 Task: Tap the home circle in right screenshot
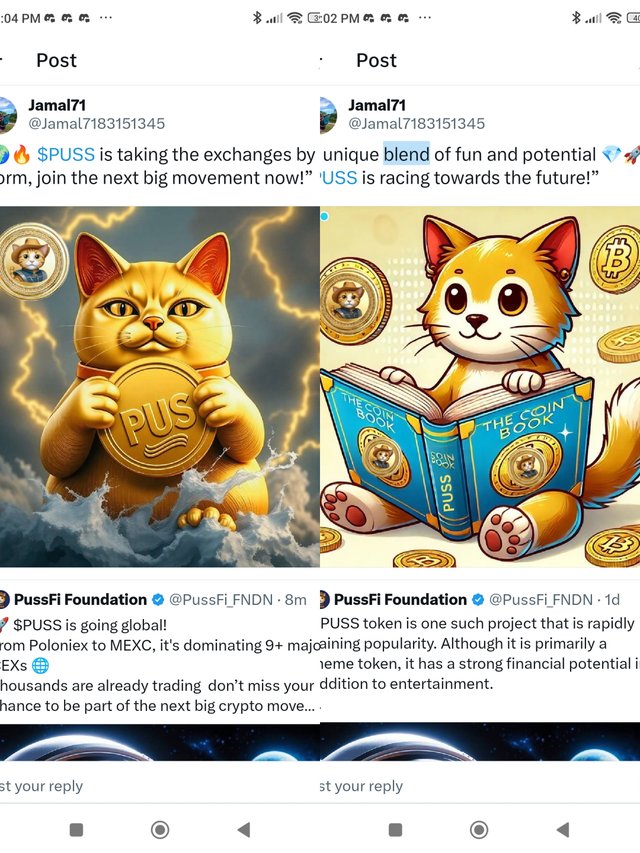tap(479, 830)
